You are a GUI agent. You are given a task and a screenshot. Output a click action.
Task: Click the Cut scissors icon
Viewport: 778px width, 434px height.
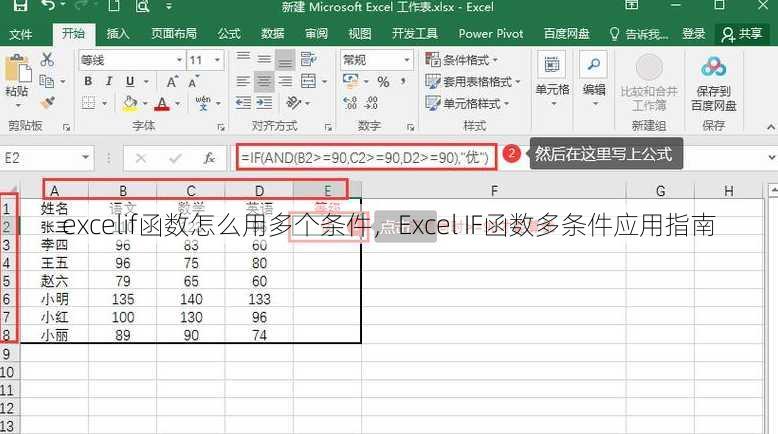(47, 60)
